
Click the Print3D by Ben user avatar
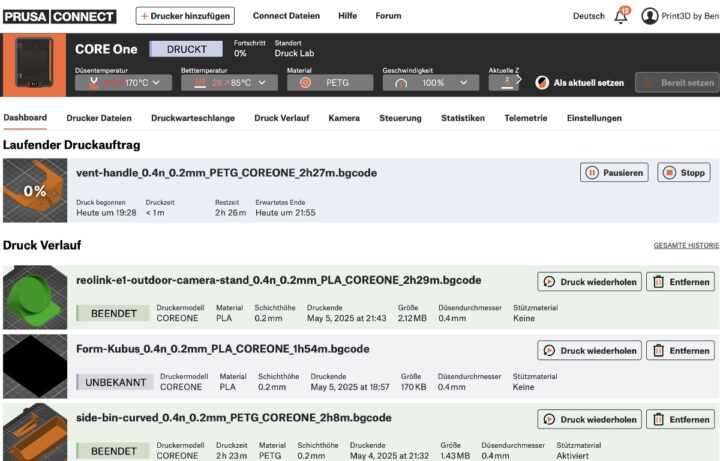650,16
